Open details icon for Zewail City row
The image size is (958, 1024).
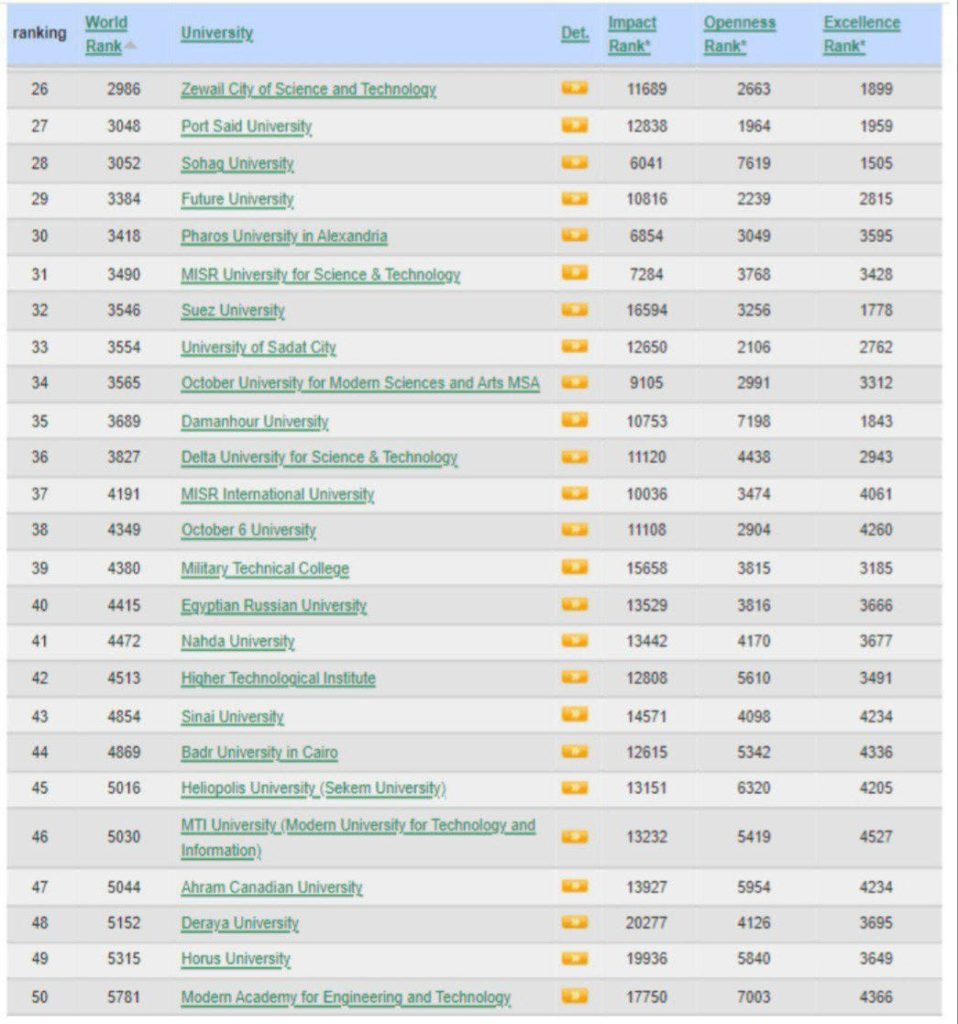click(575, 88)
